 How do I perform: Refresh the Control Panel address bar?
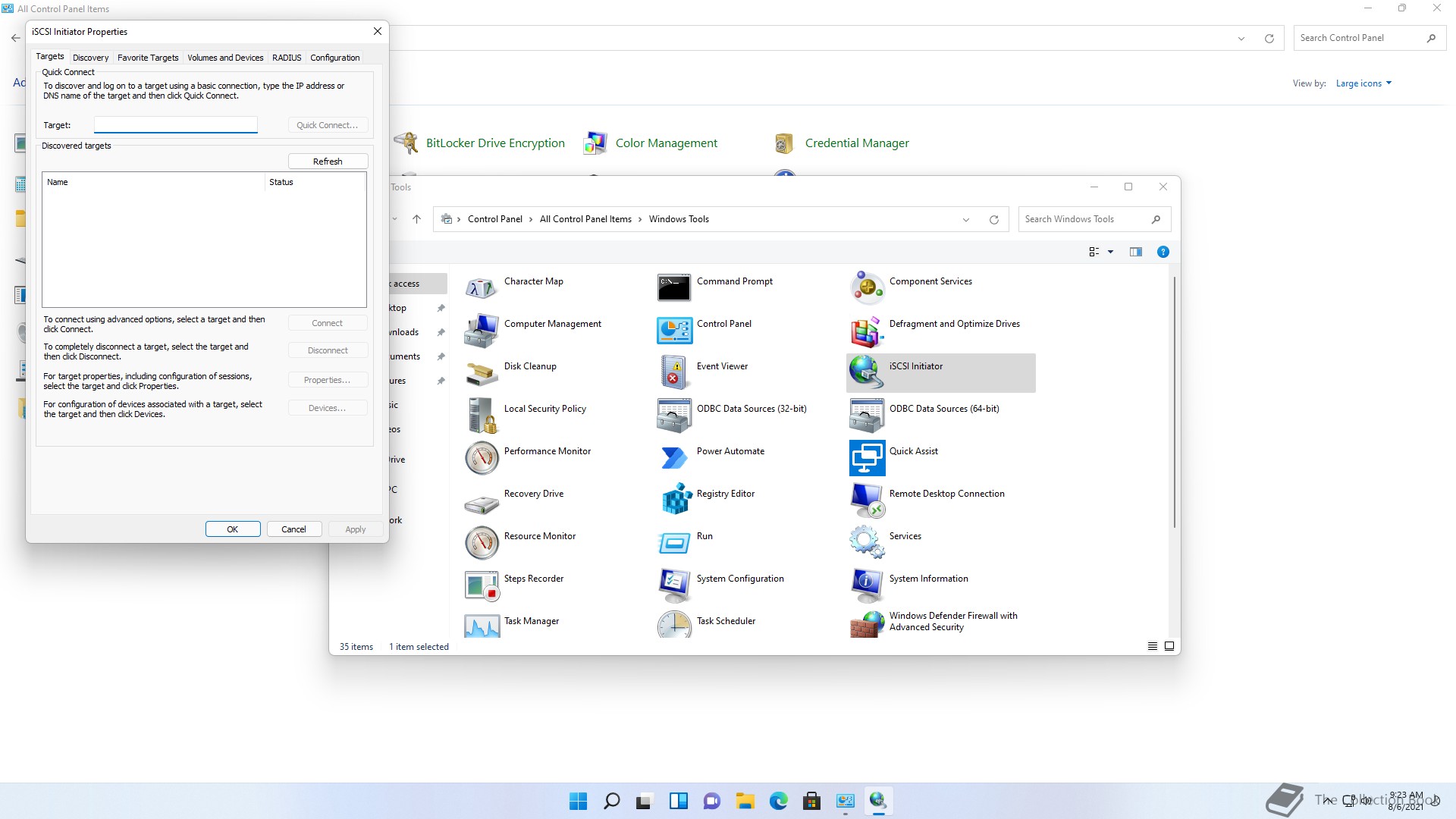tap(1269, 39)
